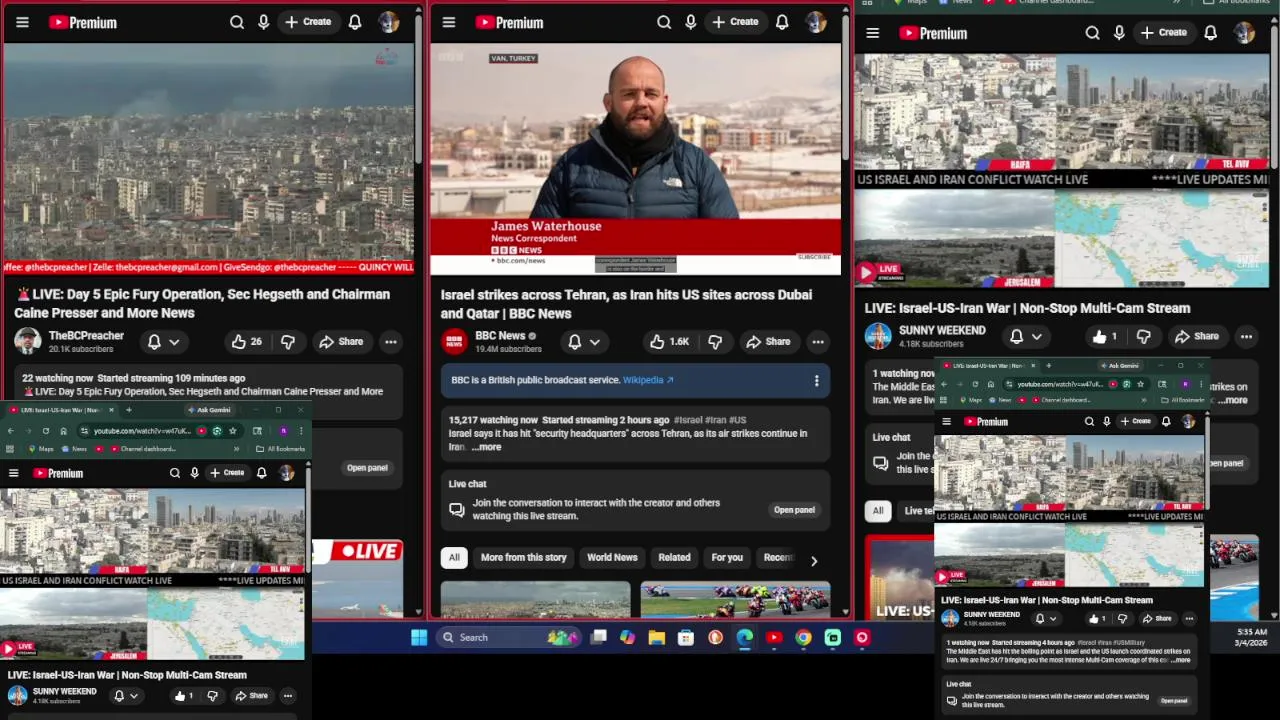The image size is (1280, 720).
Task: Open motorcycle race thumbnail in BBC window
Action: pyautogui.click(x=735, y=600)
